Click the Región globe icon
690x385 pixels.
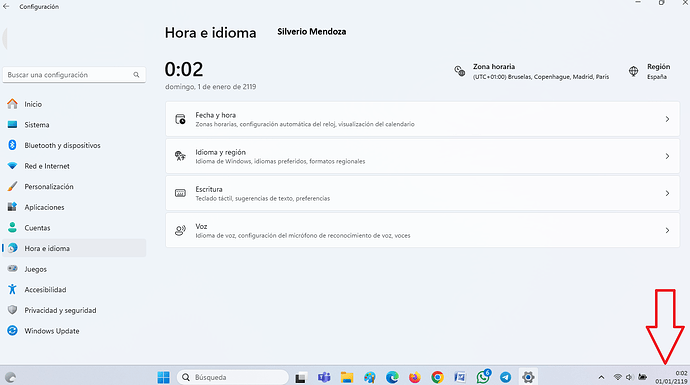(633, 71)
